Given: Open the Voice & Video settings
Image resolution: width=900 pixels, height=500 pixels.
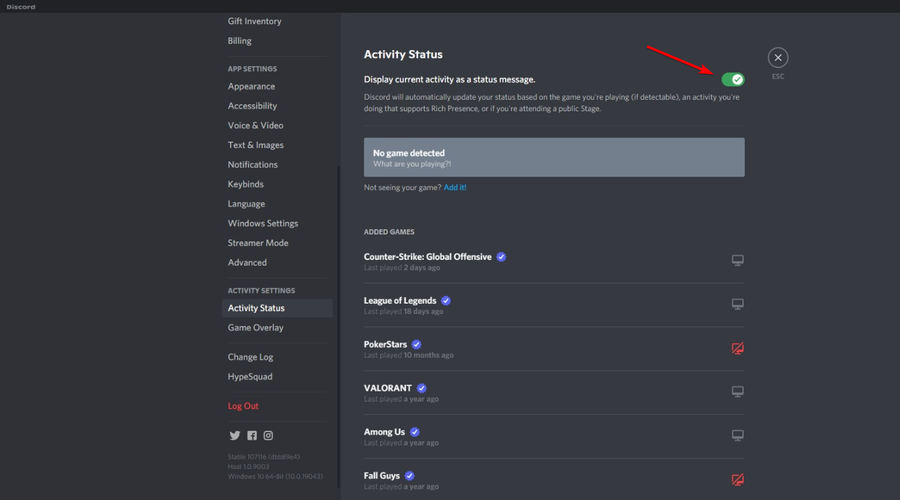Looking at the screenshot, I should (255, 126).
